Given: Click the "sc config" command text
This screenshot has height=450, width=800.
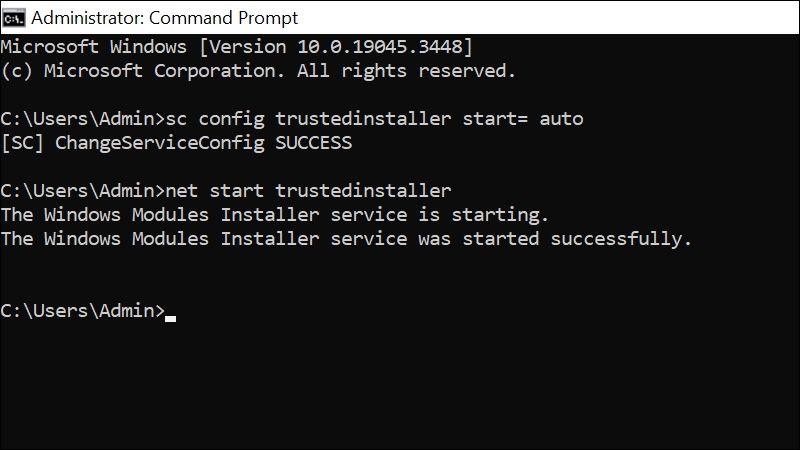Looking at the screenshot, I should click(x=215, y=119).
